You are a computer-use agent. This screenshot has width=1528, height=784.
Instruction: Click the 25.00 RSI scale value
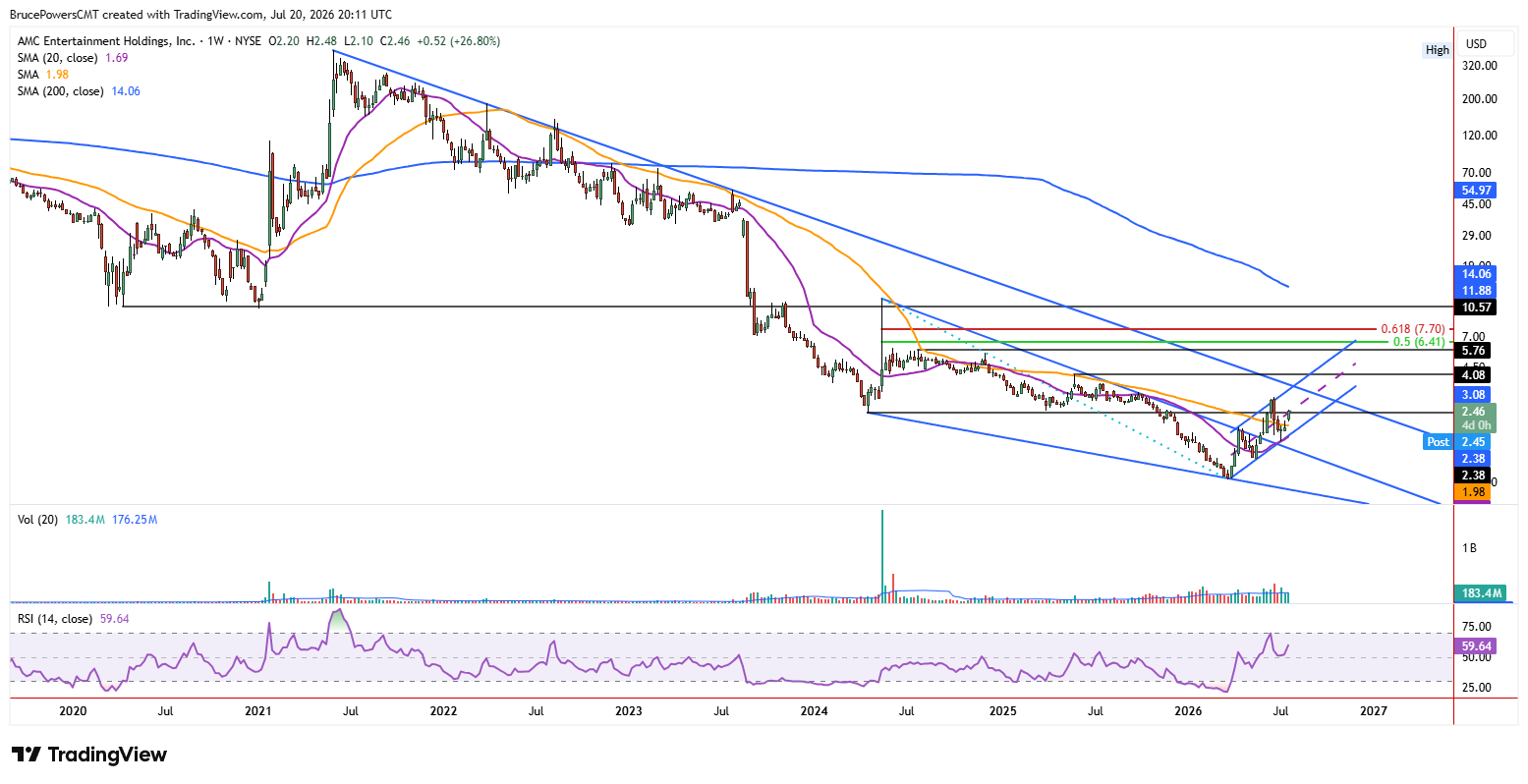click(x=1476, y=688)
